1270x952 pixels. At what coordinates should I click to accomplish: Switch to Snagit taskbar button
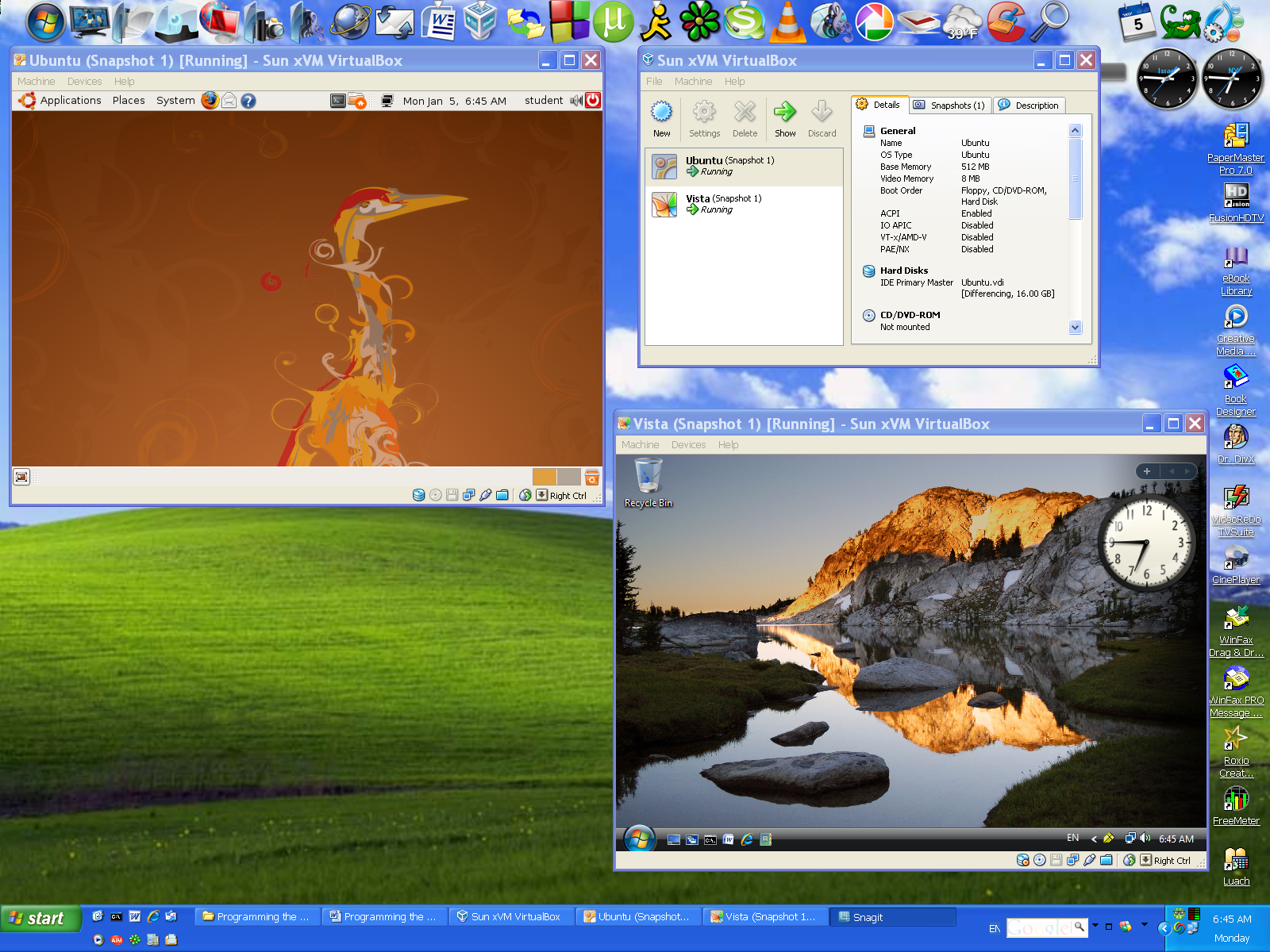(893, 917)
